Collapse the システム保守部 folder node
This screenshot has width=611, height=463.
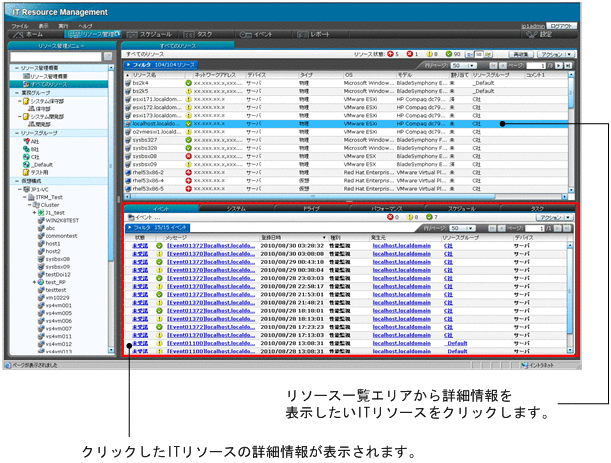pyautogui.click(x=20, y=101)
